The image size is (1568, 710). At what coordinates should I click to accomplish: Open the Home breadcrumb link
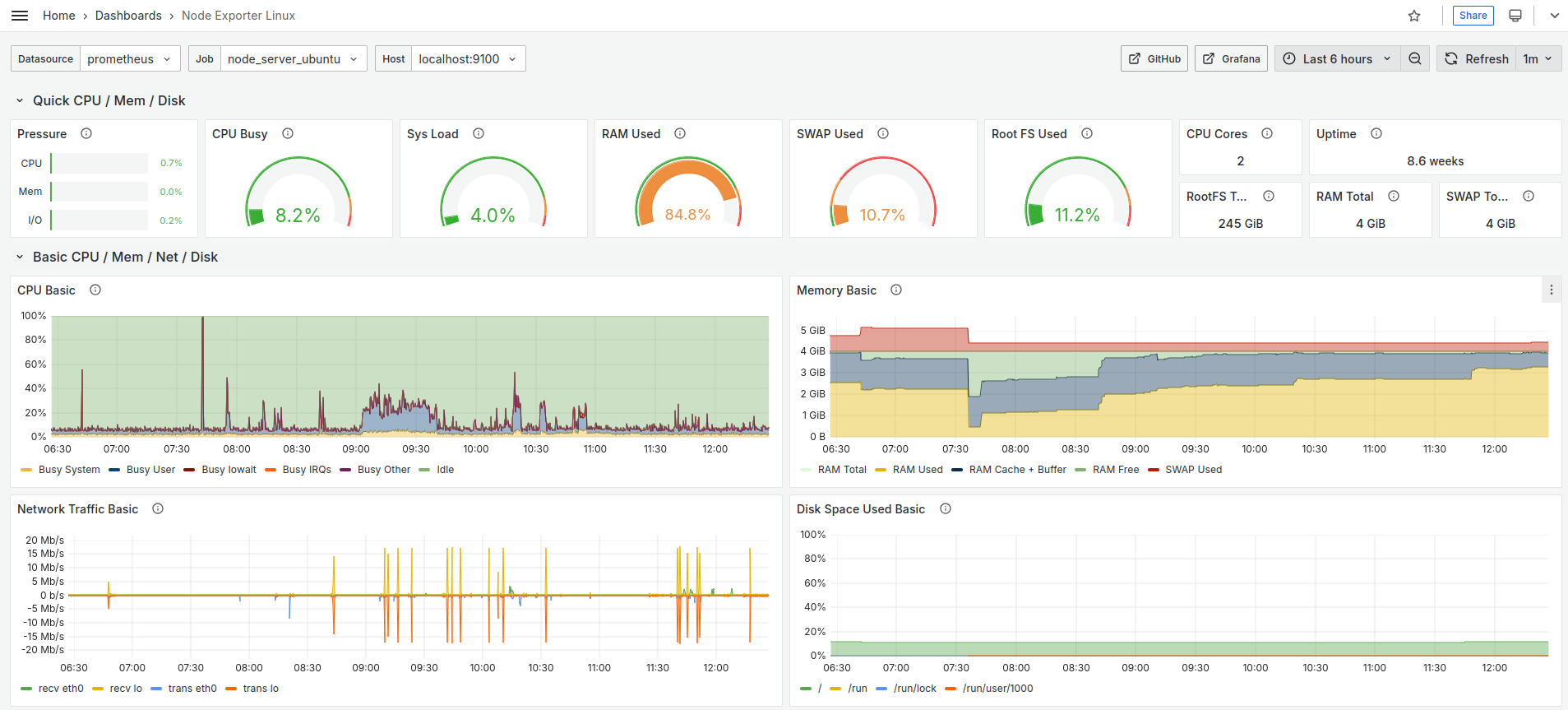(x=59, y=16)
